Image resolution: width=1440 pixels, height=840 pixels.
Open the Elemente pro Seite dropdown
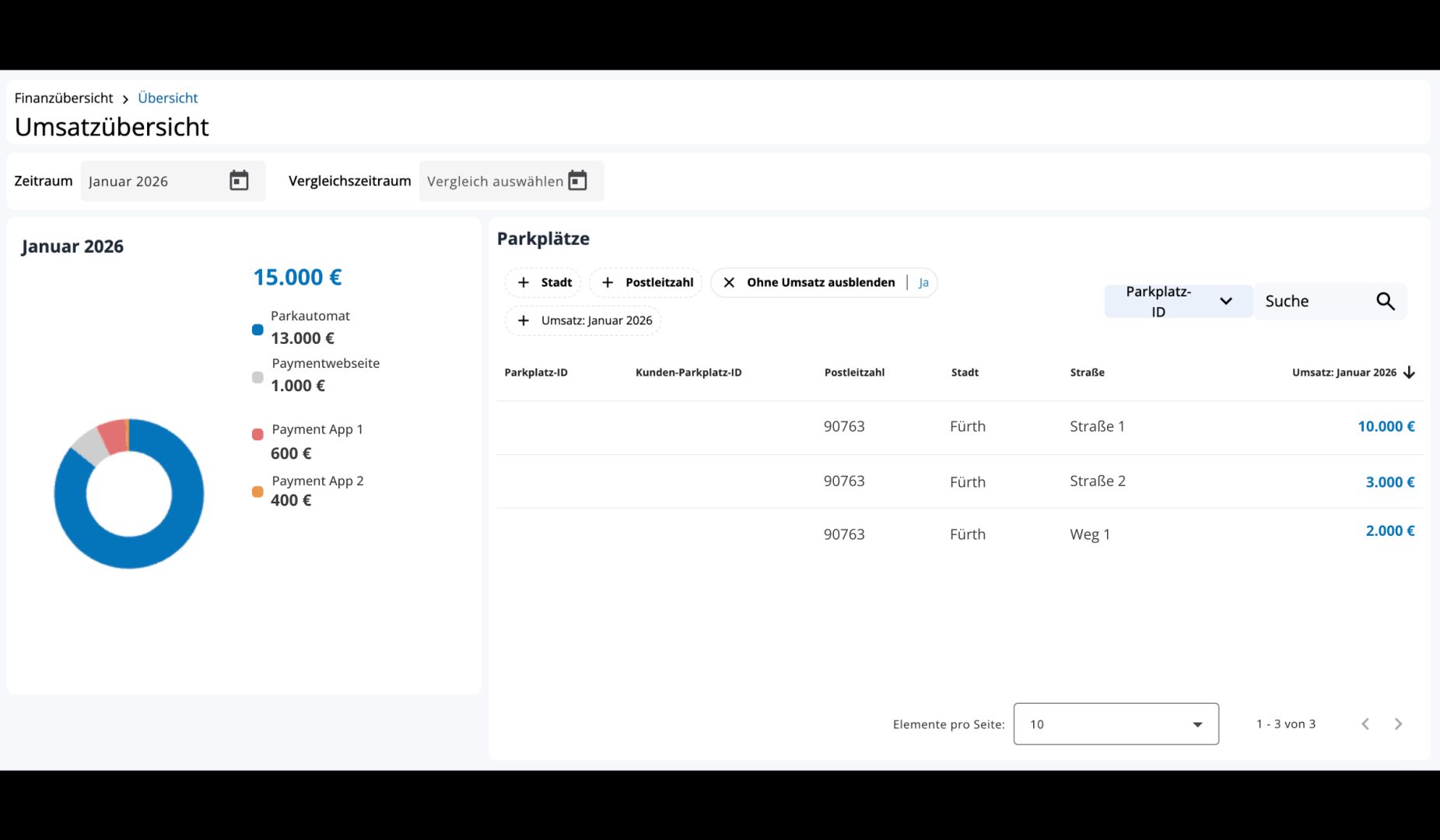click(x=1116, y=724)
